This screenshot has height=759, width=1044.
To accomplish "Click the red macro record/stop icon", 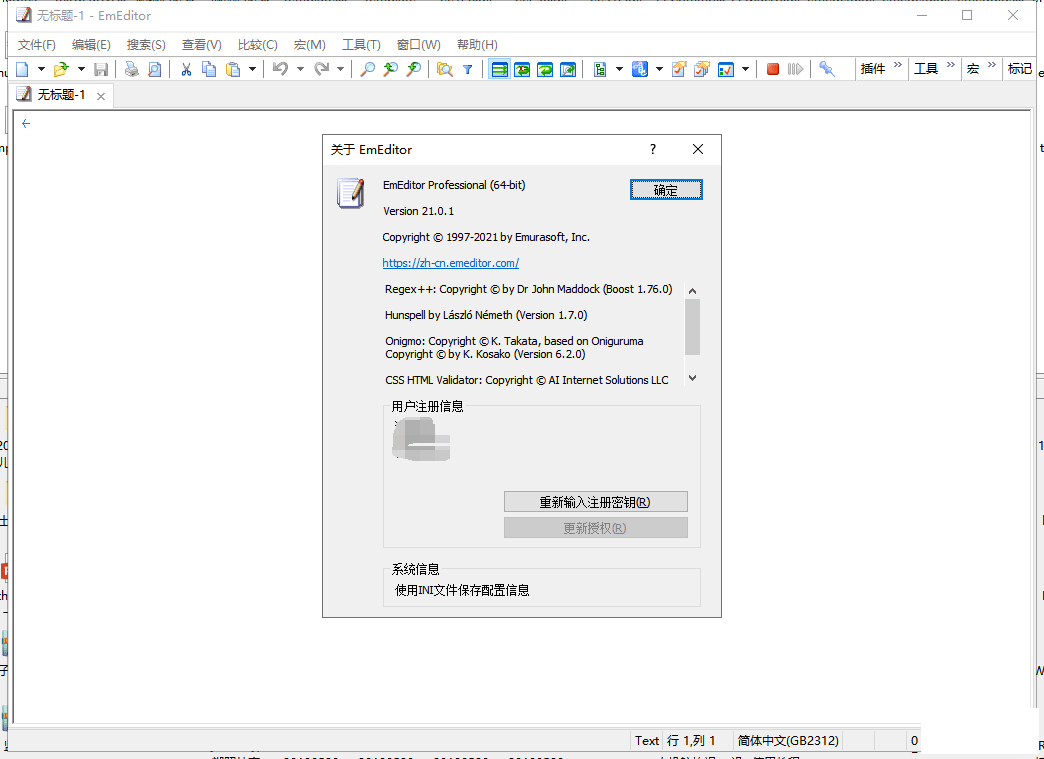I will pyautogui.click(x=772, y=69).
